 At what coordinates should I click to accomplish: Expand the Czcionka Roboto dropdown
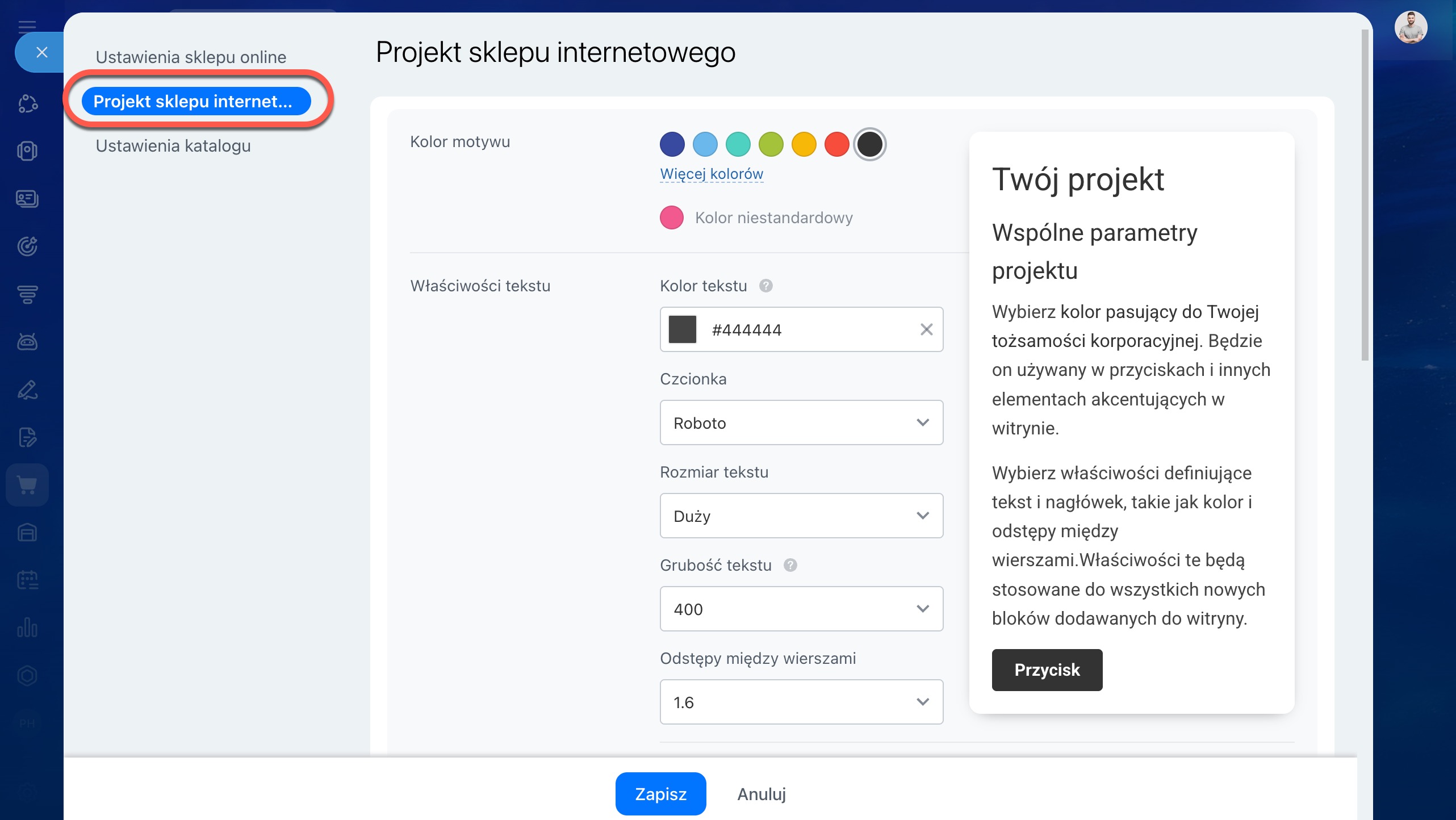coord(801,422)
